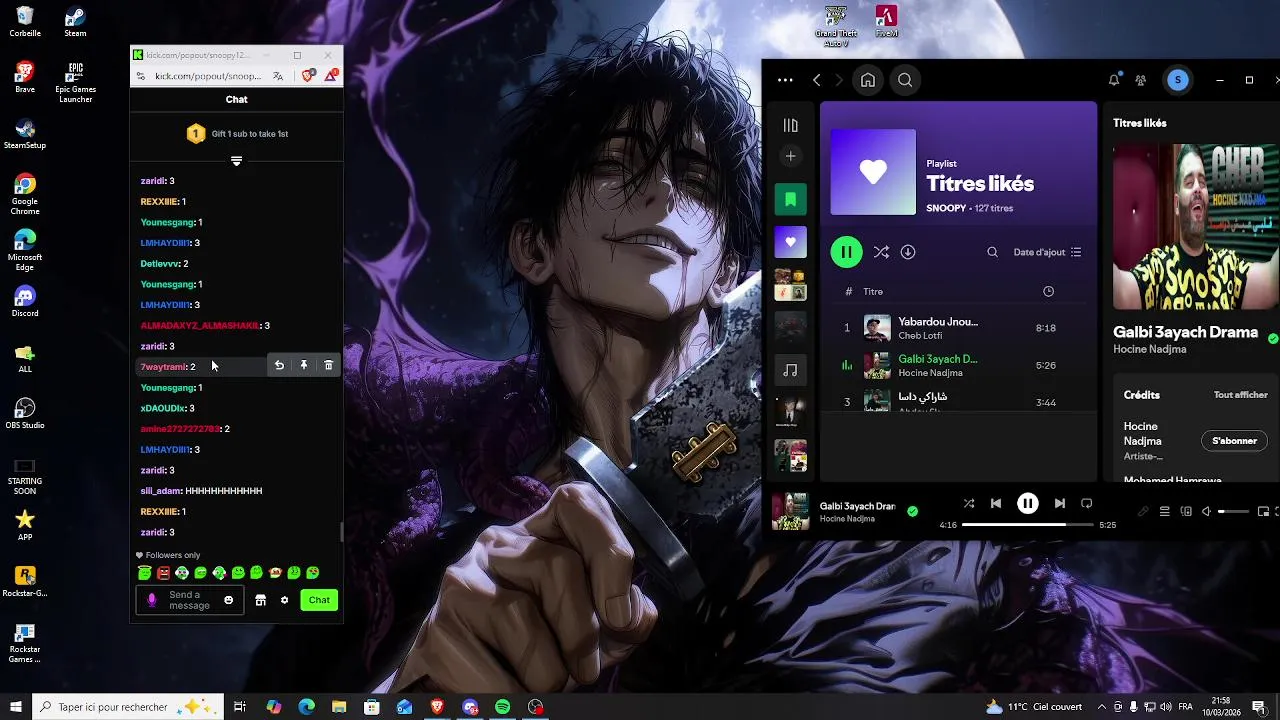The height and width of the screenshot is (720, 1280).
Task: Click the Taper ici pour rechercher box
Action: (130, 707)
